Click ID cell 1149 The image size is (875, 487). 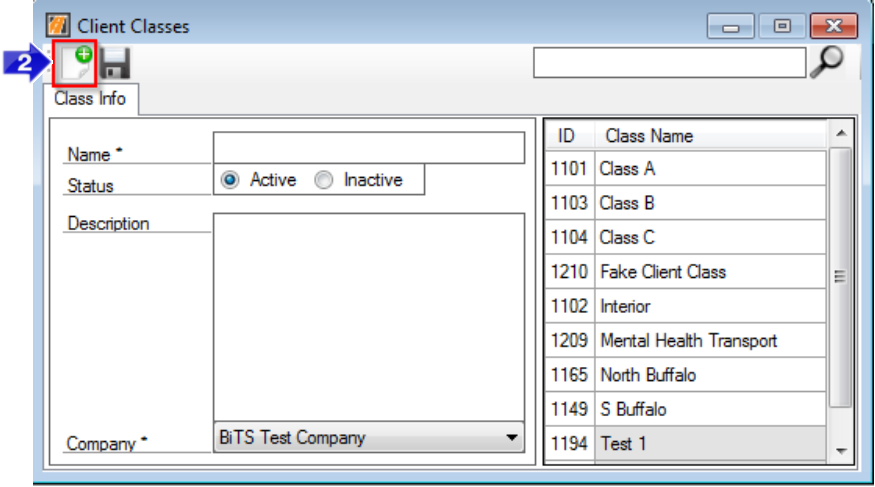click(569, 409)
